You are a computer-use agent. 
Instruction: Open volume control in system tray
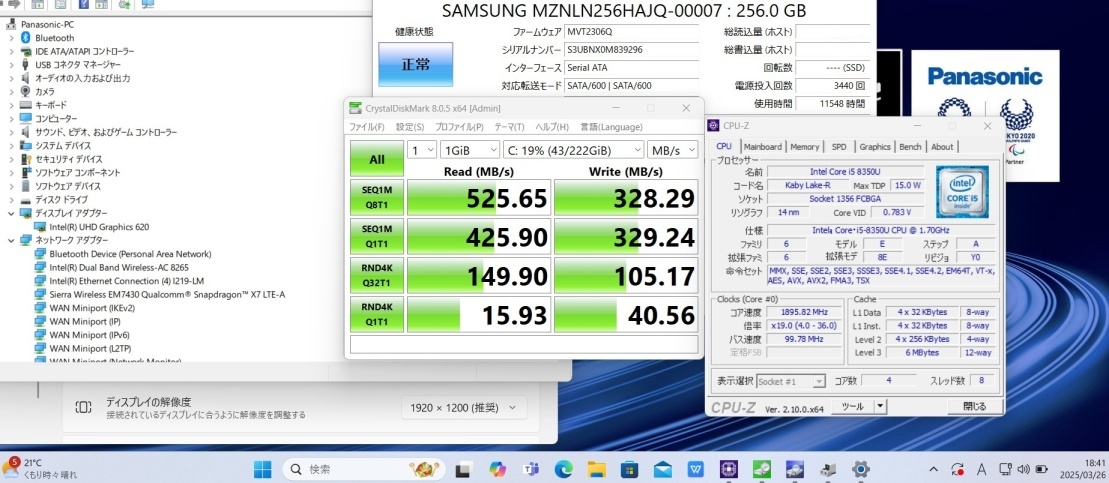(1023, 469)
